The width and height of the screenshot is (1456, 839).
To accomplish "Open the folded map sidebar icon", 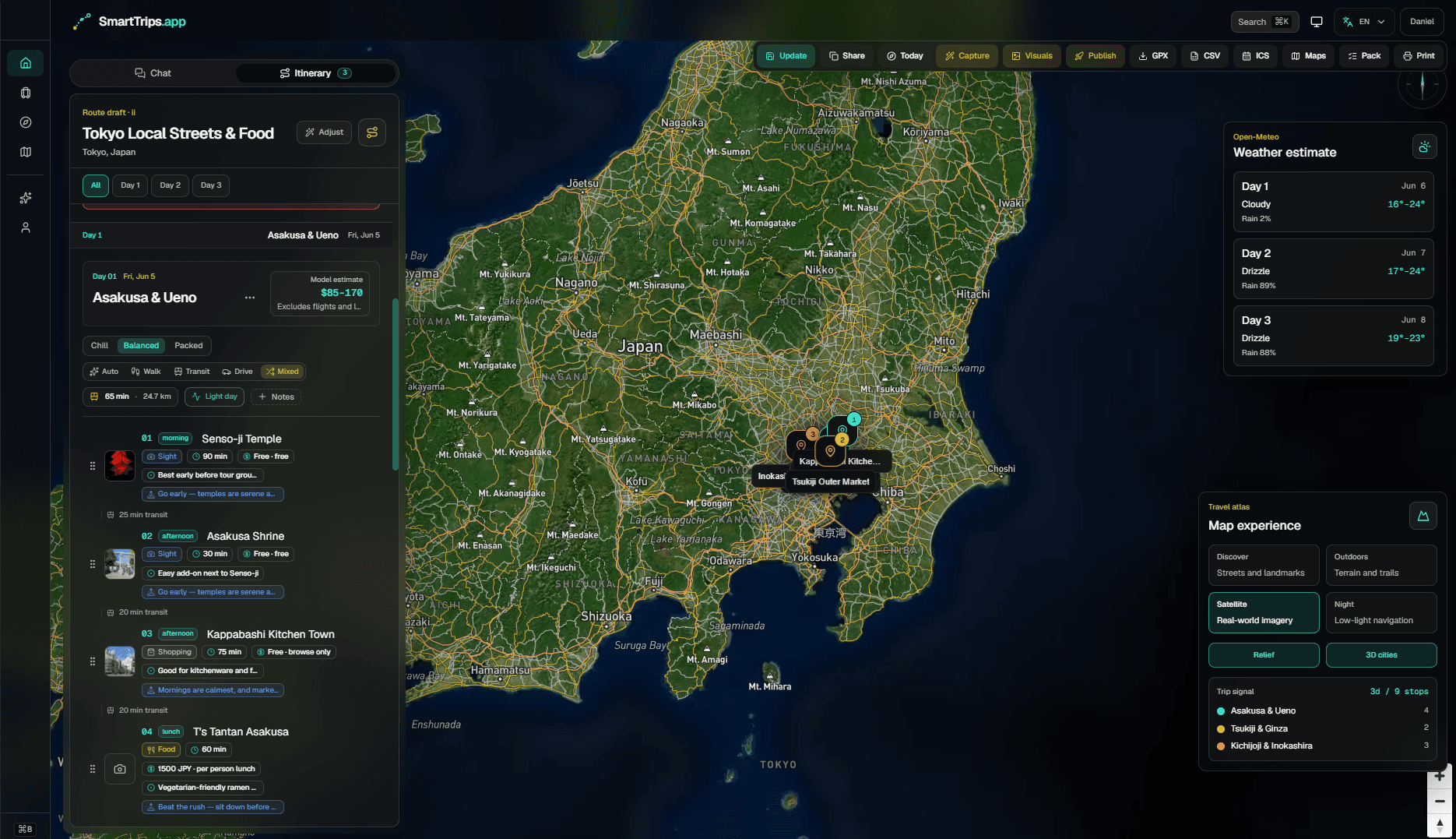I will pos(25,152).
